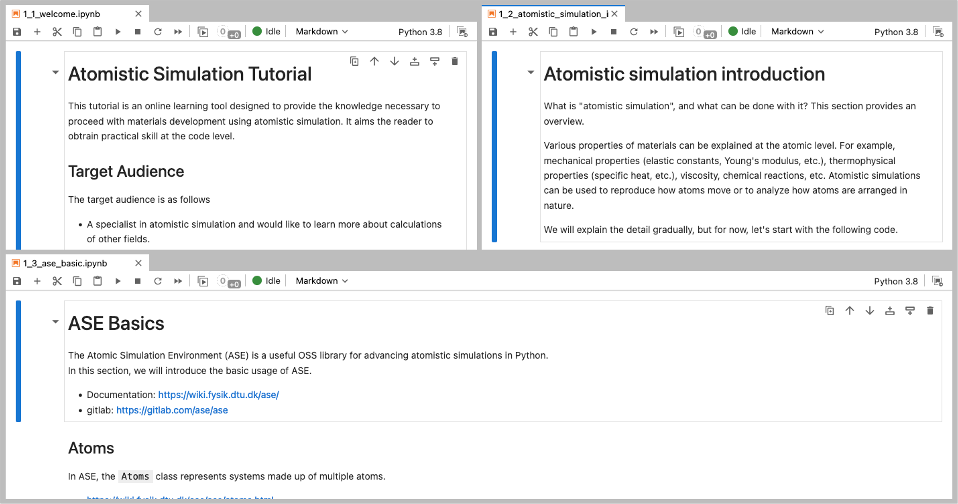Restart and run all in 1_1_welcome
Image resolution: width=958 pixels, height=504 pixels.
click(x=178, y=32)
